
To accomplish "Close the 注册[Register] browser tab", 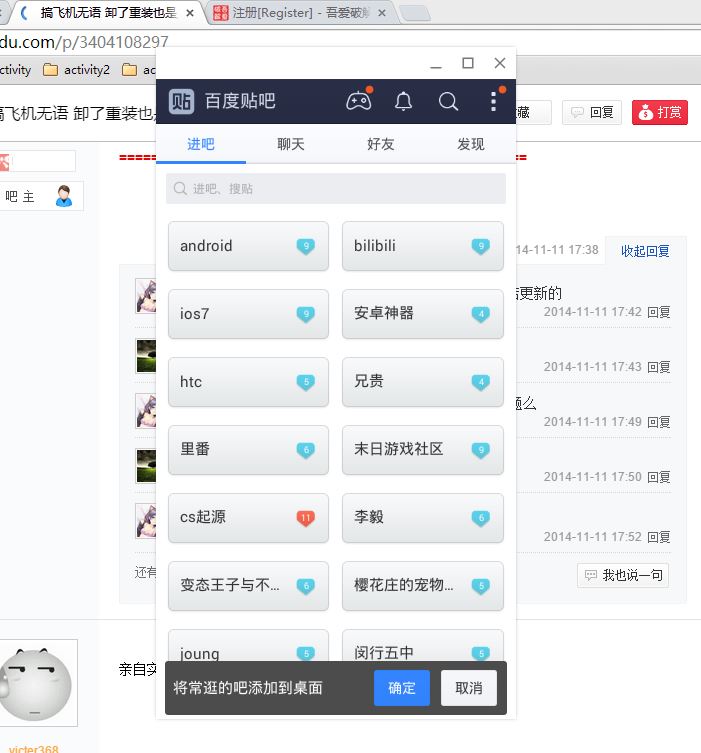I will tap(382, 13).
